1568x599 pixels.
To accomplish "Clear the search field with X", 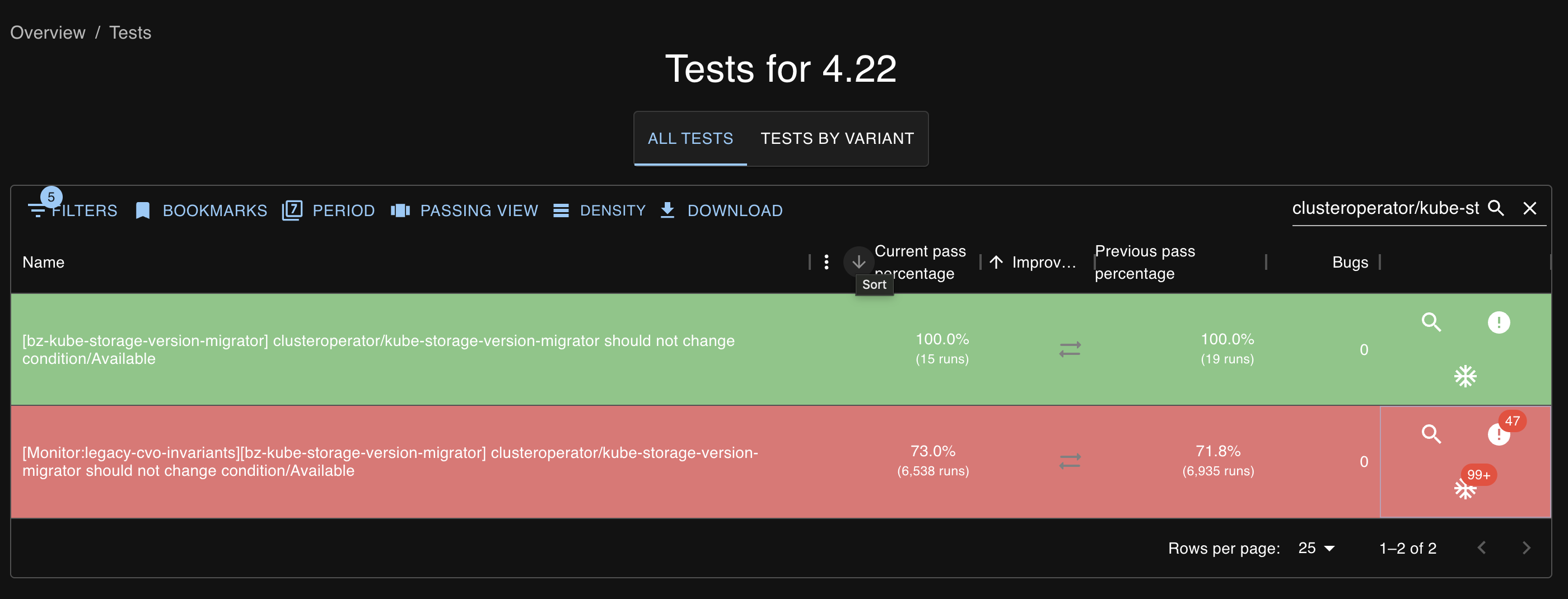I will [x=1529, y=208].
